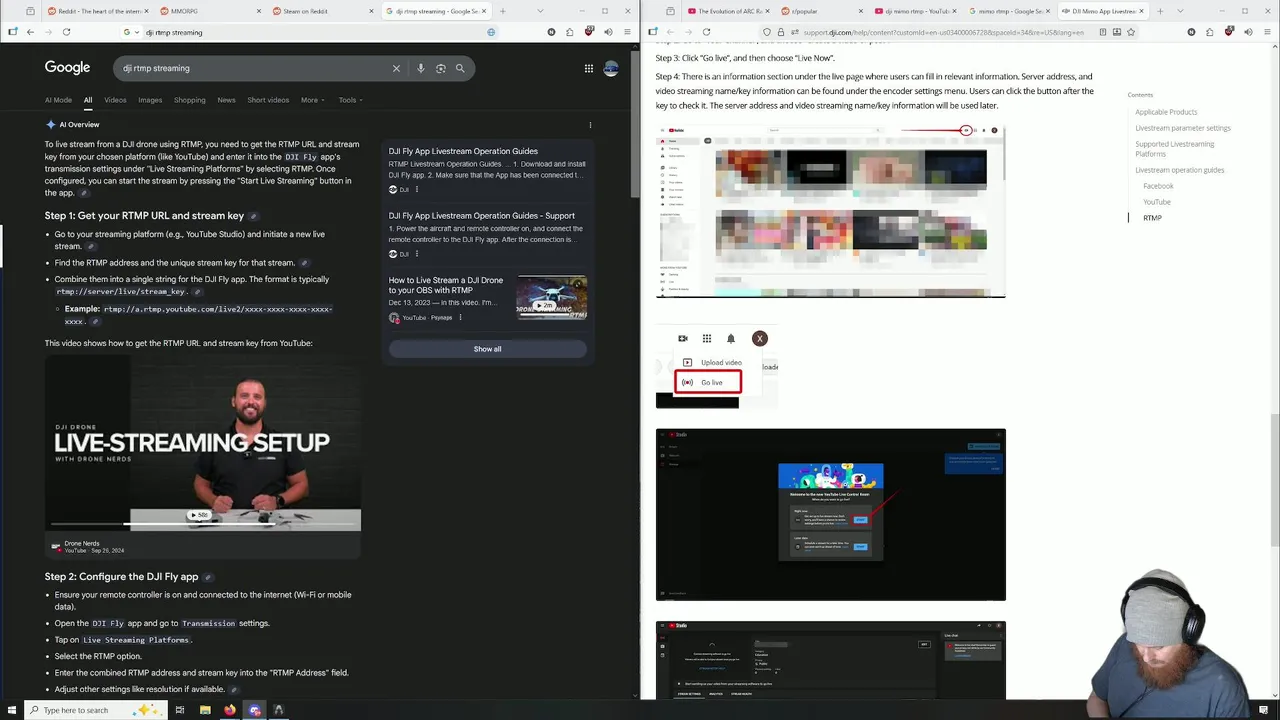
Task: Jump to RTMP section in Contents
Action: [x=1152, y=218]
